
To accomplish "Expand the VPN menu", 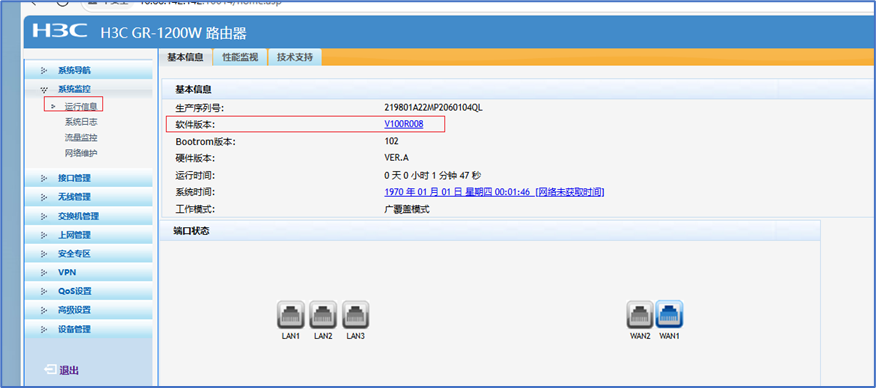I will pyautogui.click(x=89, y=272).
